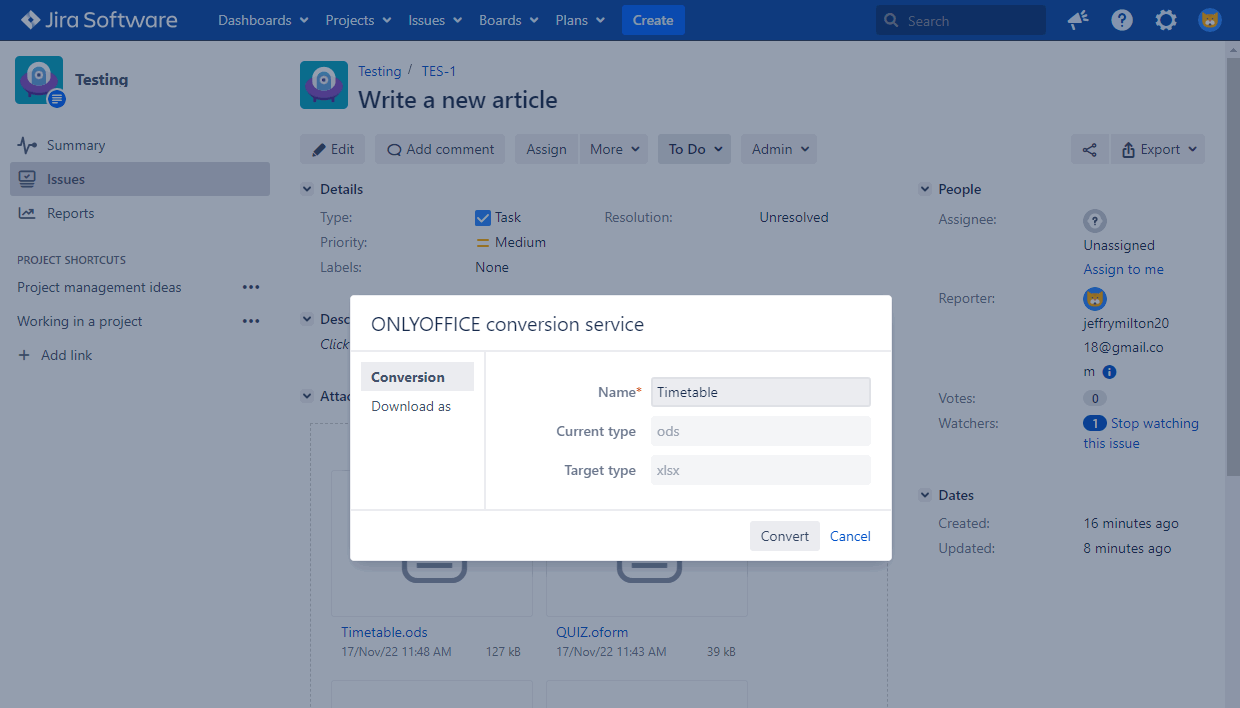
Task: Click the share issue icon
Action: click(1090, 149)
